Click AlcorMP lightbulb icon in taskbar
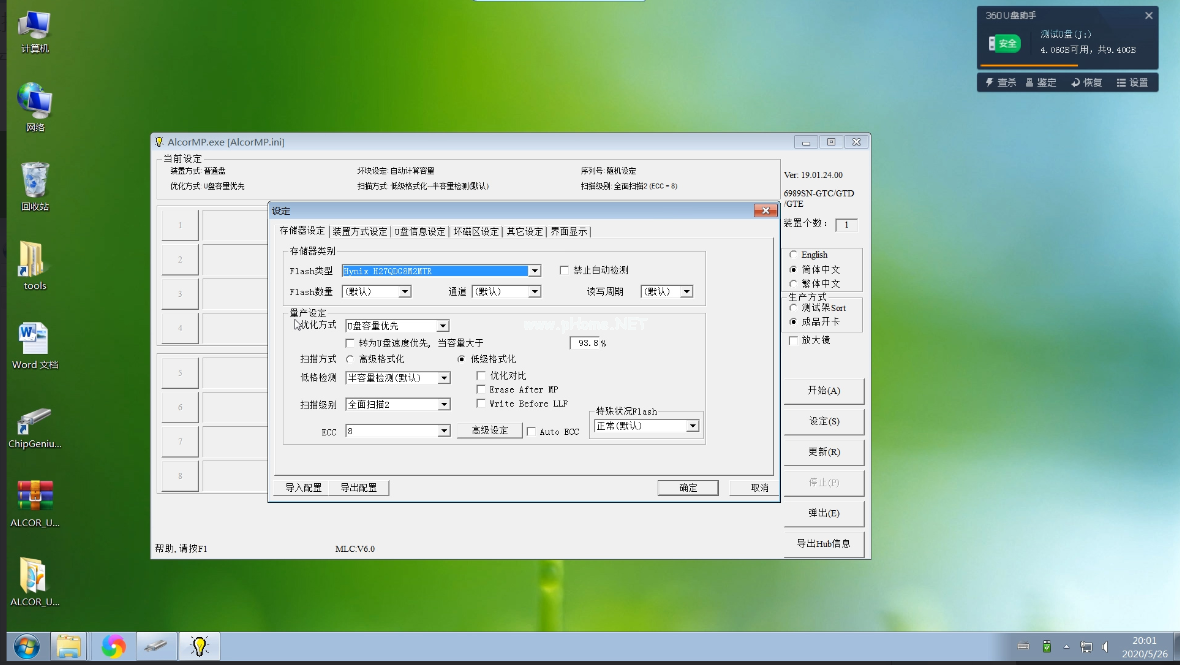 (x=199, y=647)
